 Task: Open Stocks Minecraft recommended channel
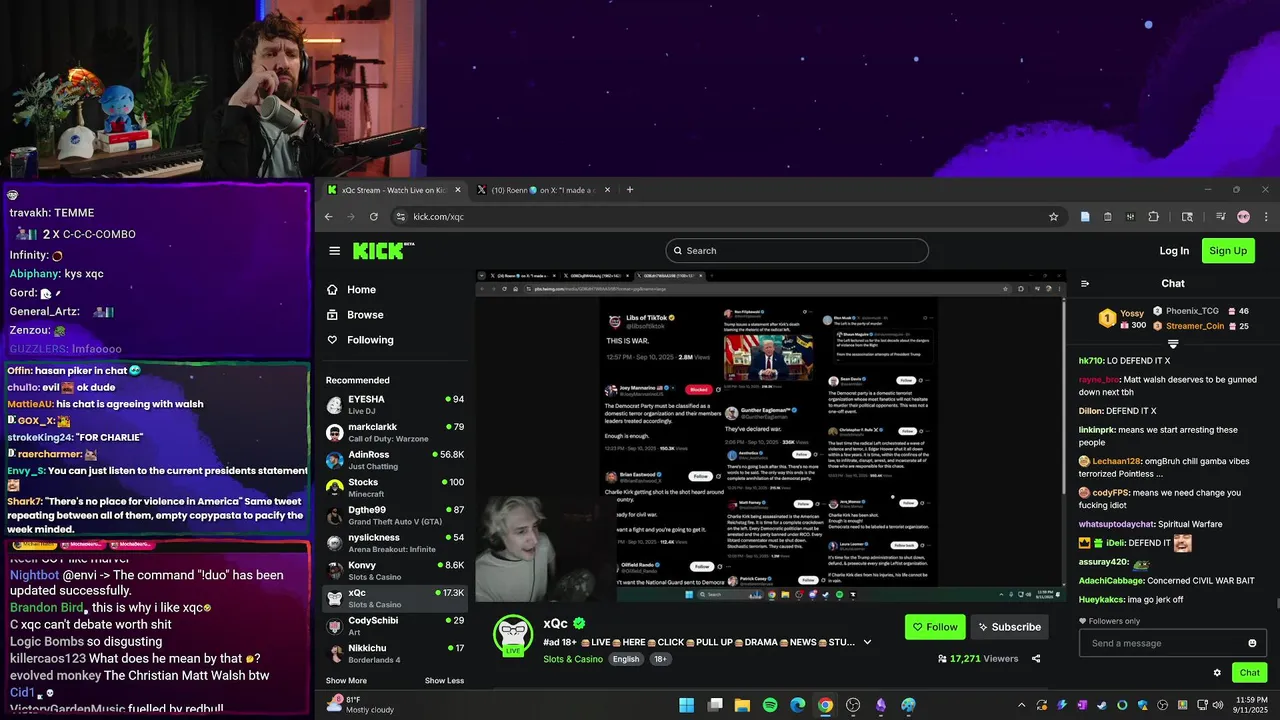click(395, 488)
